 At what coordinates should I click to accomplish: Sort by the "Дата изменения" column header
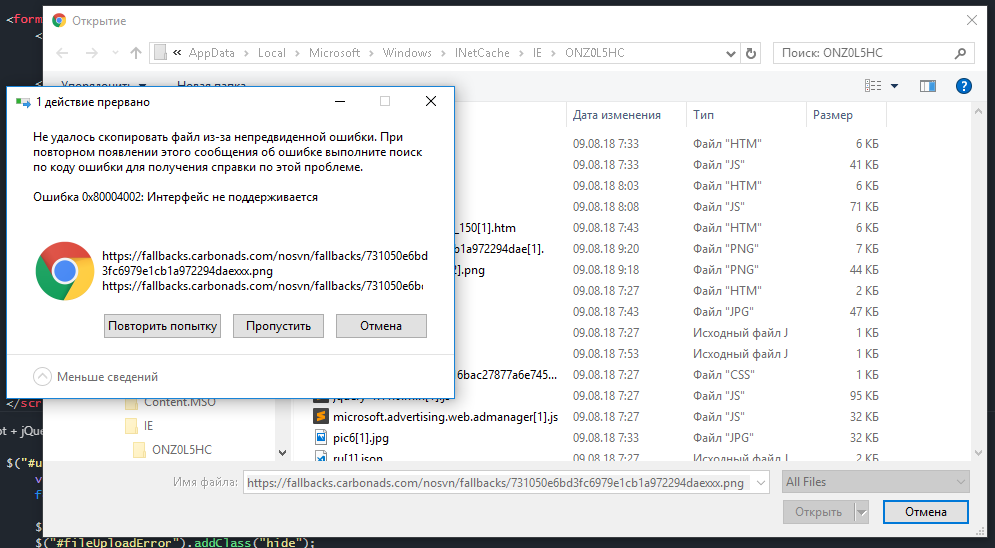(617, 115)
